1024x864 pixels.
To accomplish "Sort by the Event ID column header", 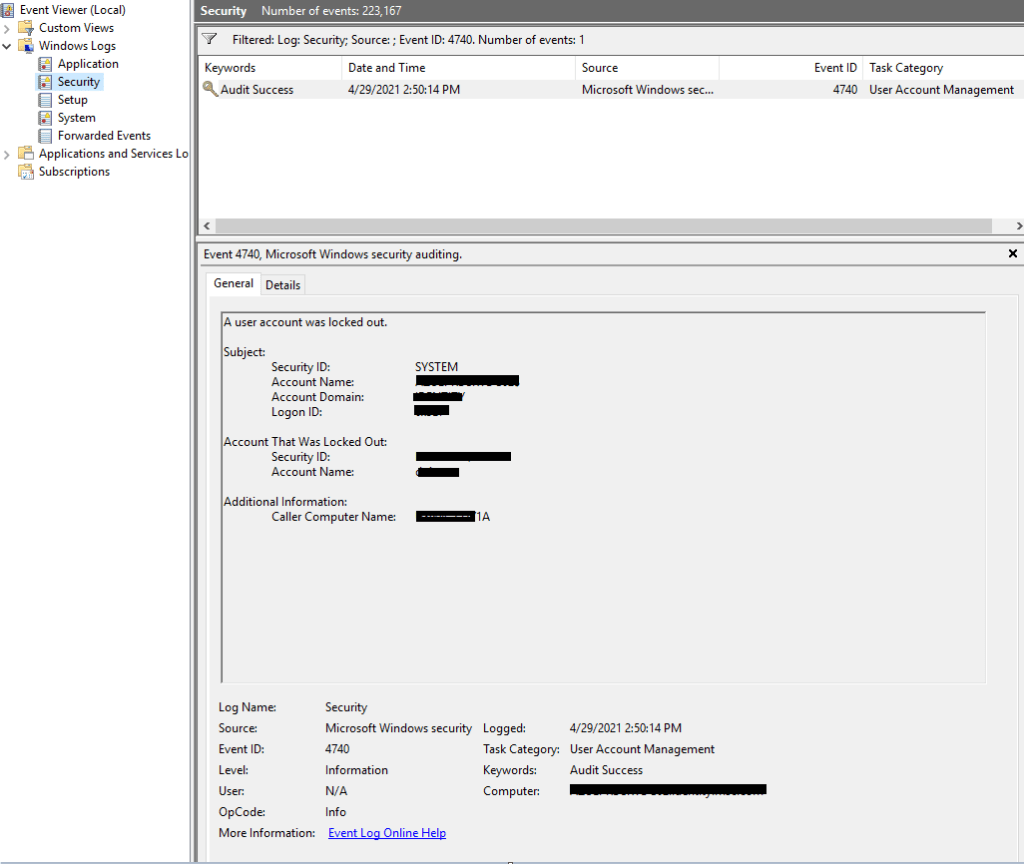I will tap(834, 68).
